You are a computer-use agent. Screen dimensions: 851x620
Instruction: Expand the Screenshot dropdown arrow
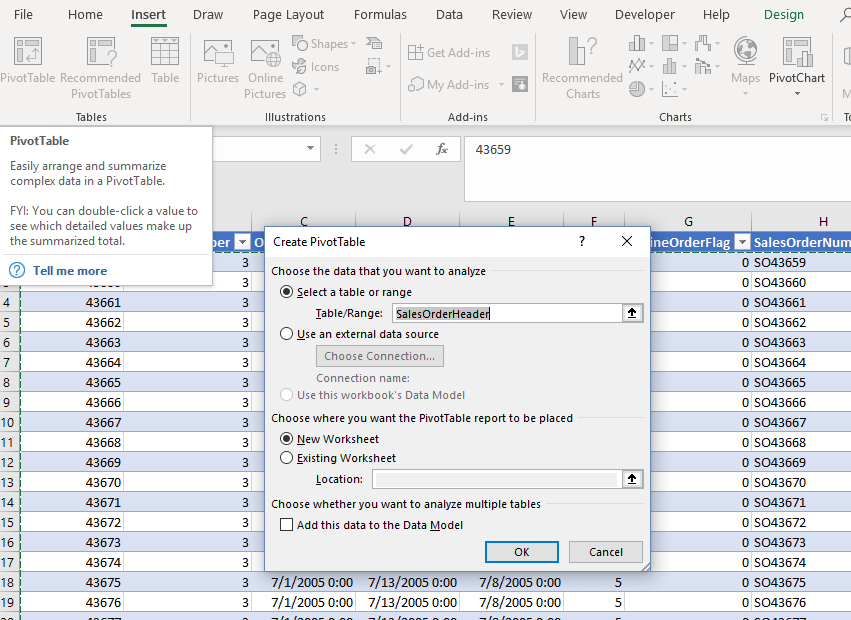tap(388, 67)
